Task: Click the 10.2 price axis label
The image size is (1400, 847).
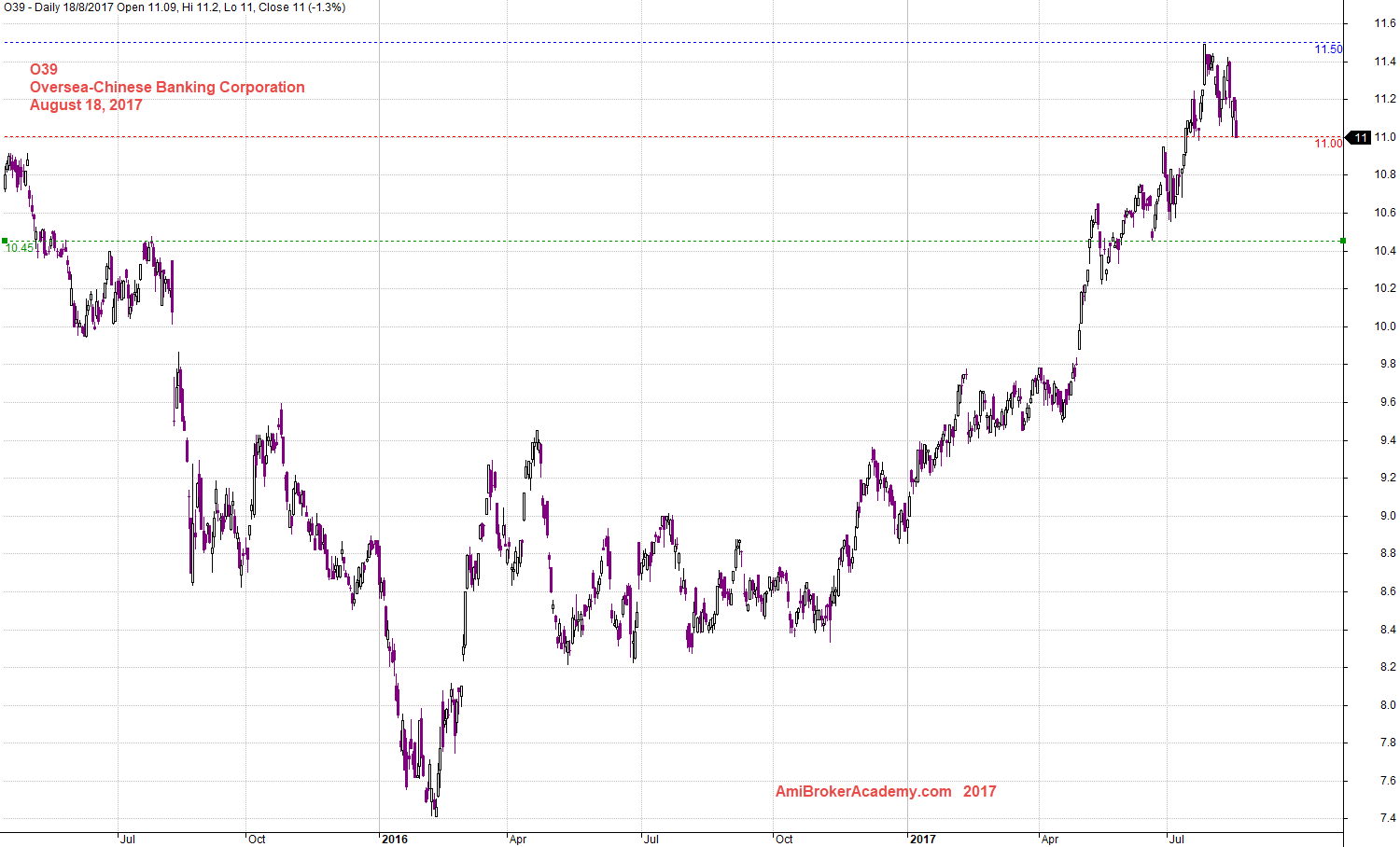Action: [1384, 288]
